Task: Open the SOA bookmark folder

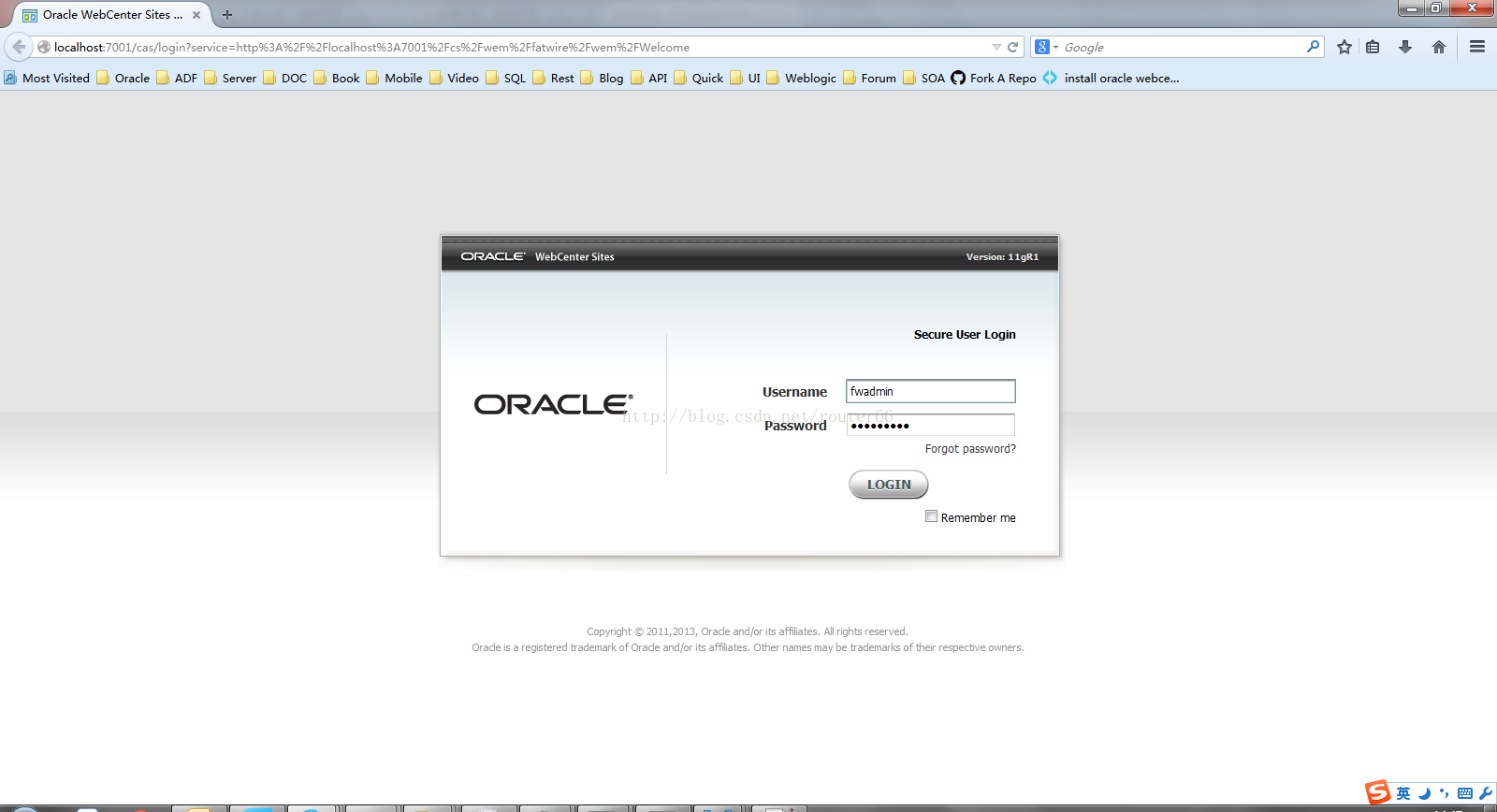Action: click(923, 78)
